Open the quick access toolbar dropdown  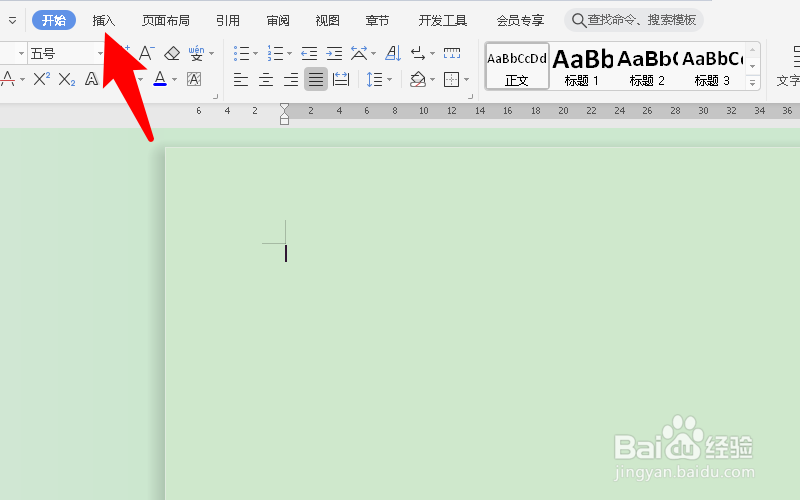(12, 20)
